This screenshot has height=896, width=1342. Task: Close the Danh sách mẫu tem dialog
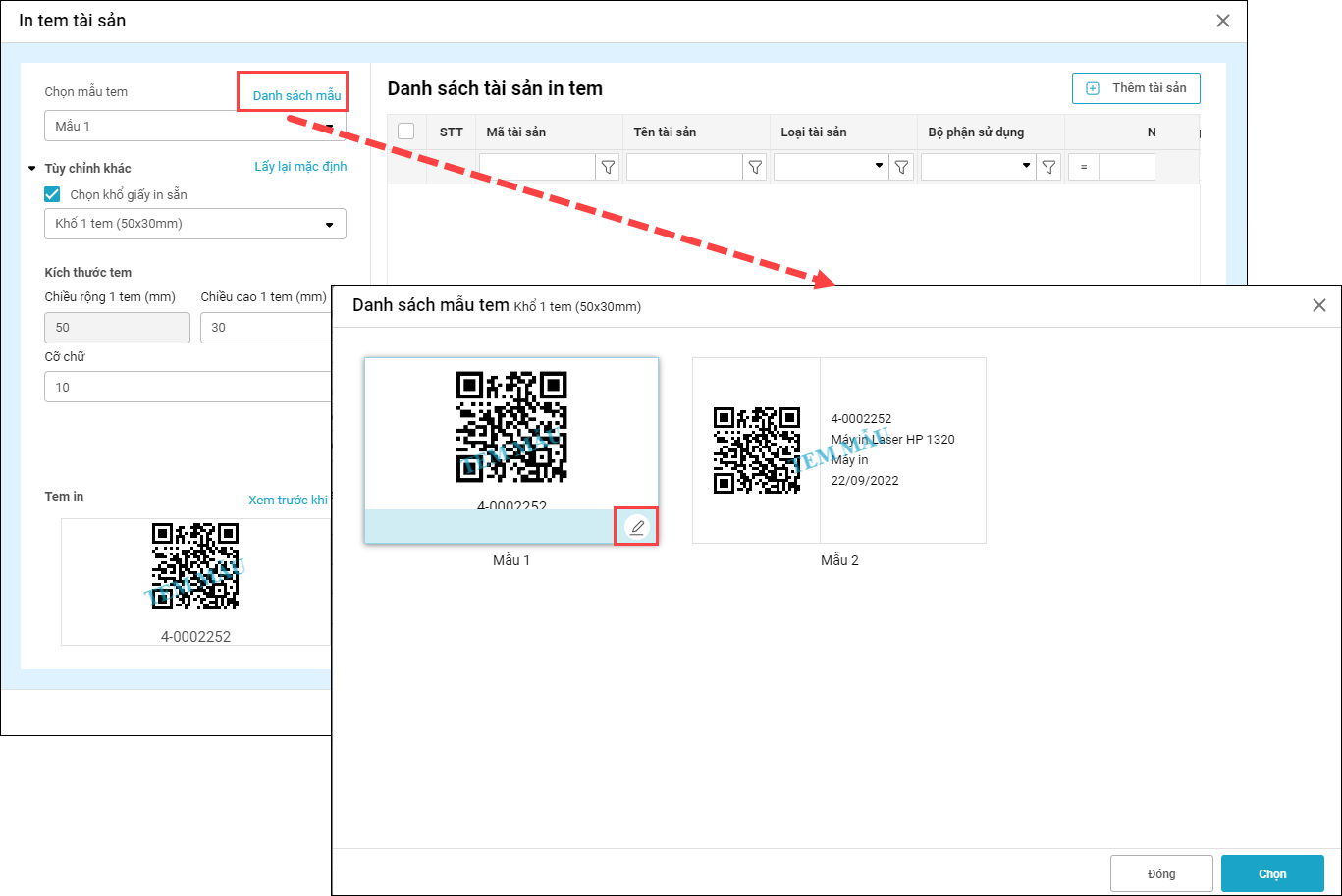[x=1319, y=305]
